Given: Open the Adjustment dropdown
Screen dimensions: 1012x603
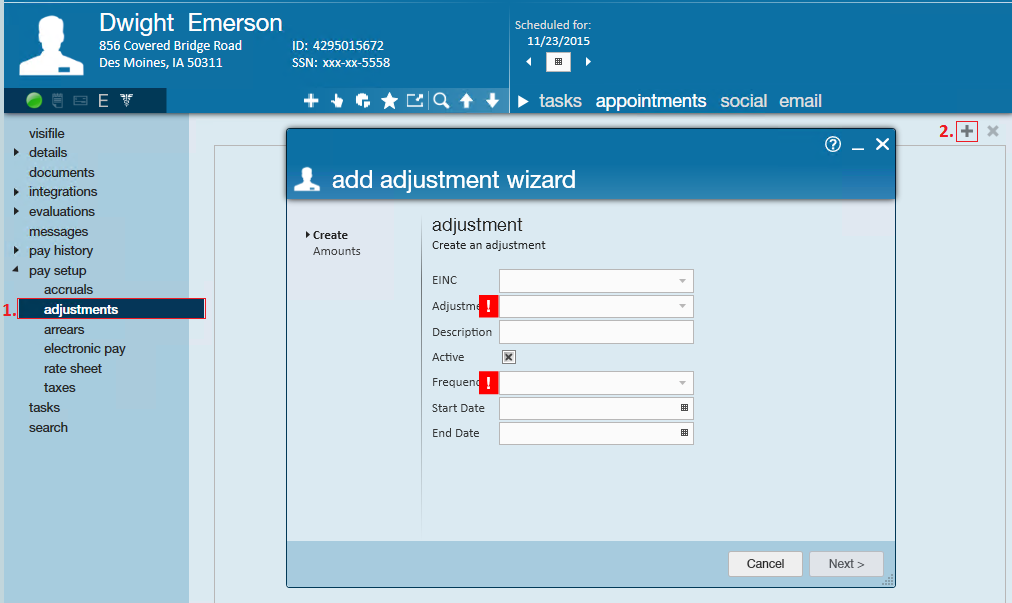Looking at the screenshot, I should click(x=682, y=306).
